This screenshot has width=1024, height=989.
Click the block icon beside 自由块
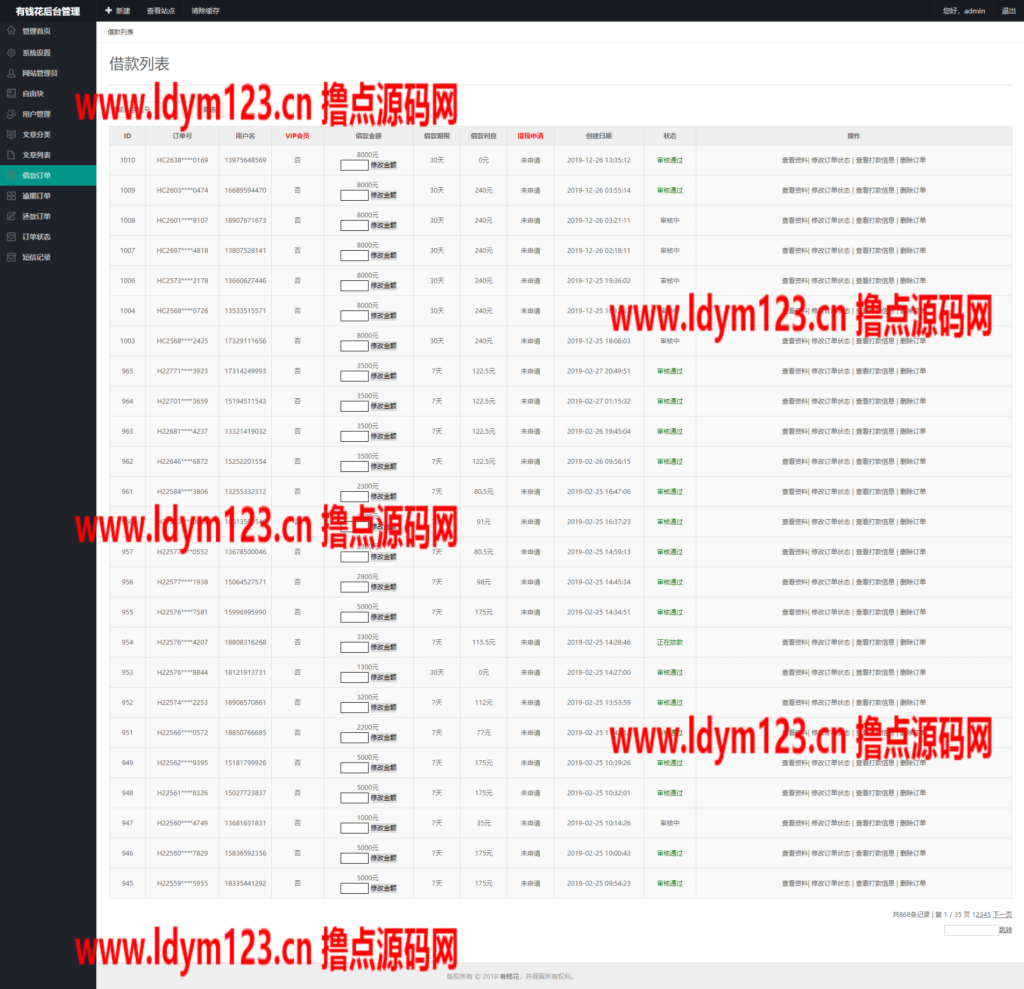[11, 93]
